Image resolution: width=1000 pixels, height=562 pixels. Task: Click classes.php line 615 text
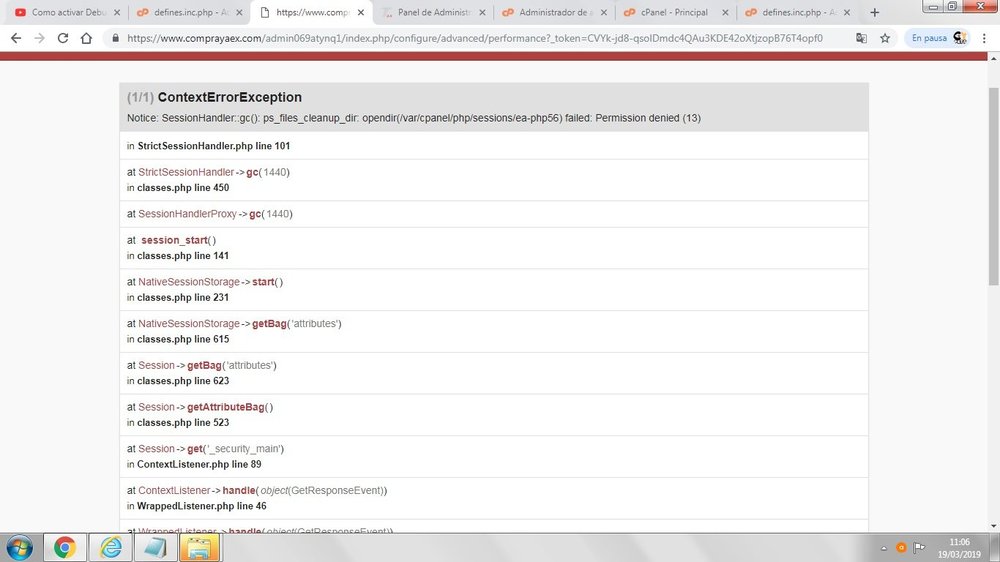pyautogui.click(x=183, y=339)
